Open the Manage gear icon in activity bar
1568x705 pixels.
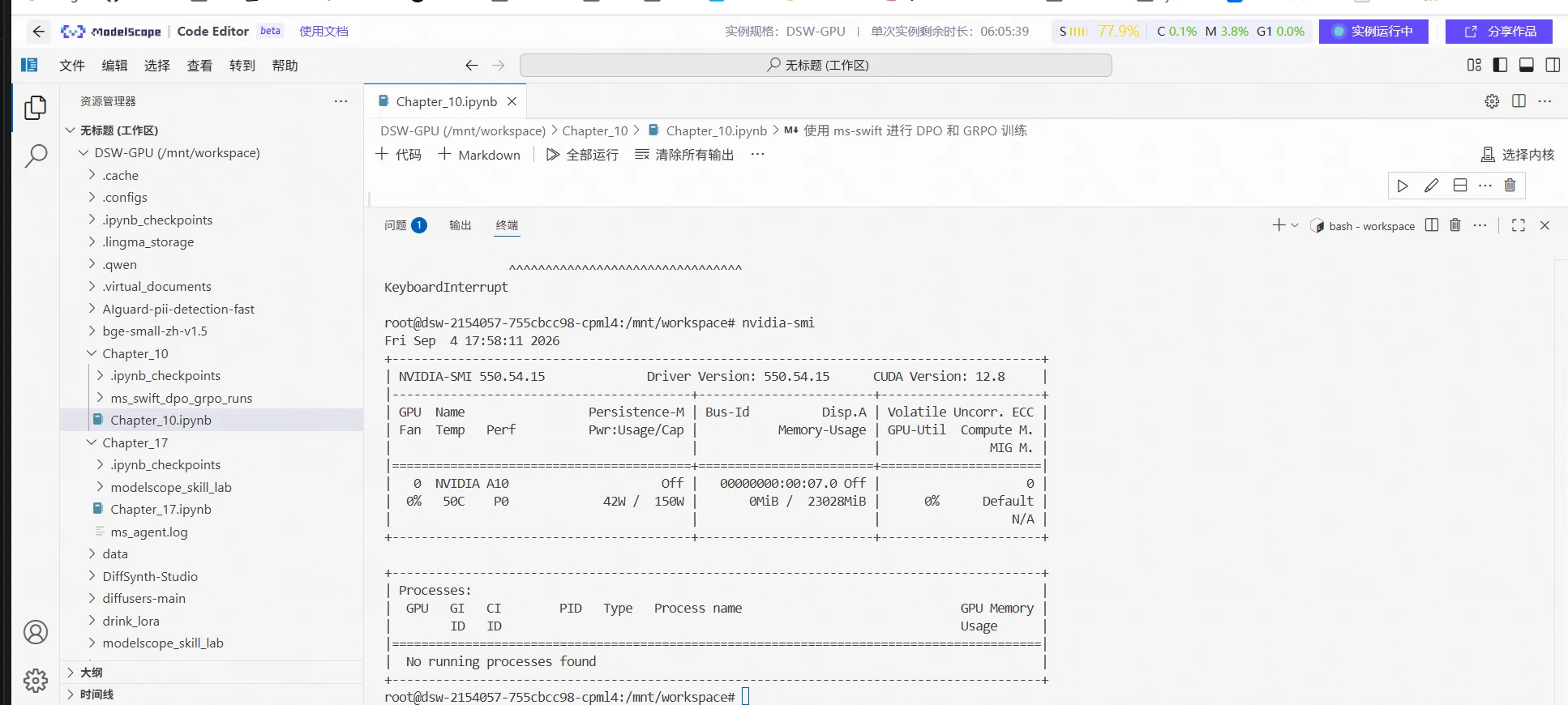(x=36, y=681)
